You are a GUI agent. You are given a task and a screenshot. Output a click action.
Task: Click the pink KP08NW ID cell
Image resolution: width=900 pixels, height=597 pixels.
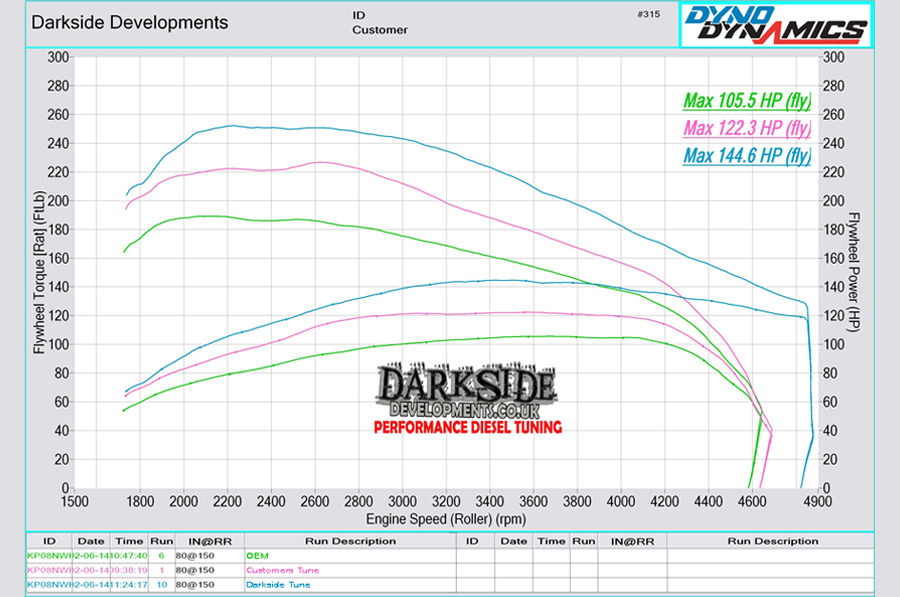tap(49, 570)
